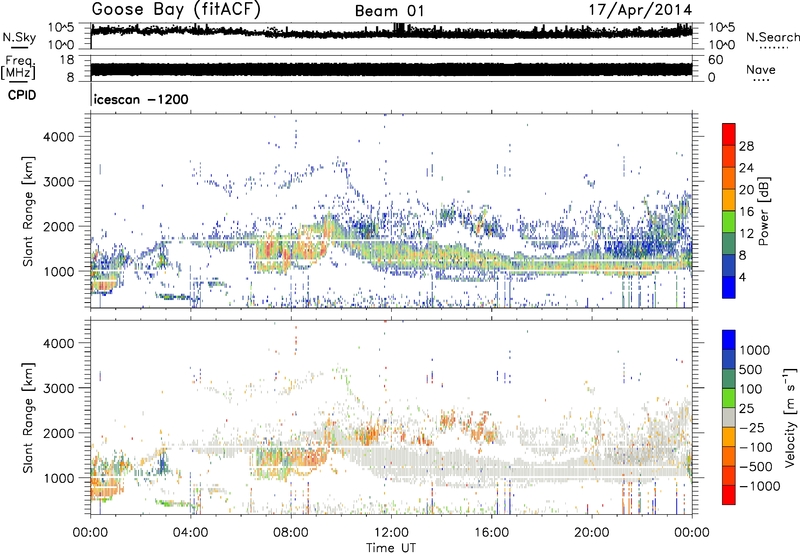This screenshot has width=800, height=554.
Task: Click the 20:00 time tick label
Action: pos(591,533)
